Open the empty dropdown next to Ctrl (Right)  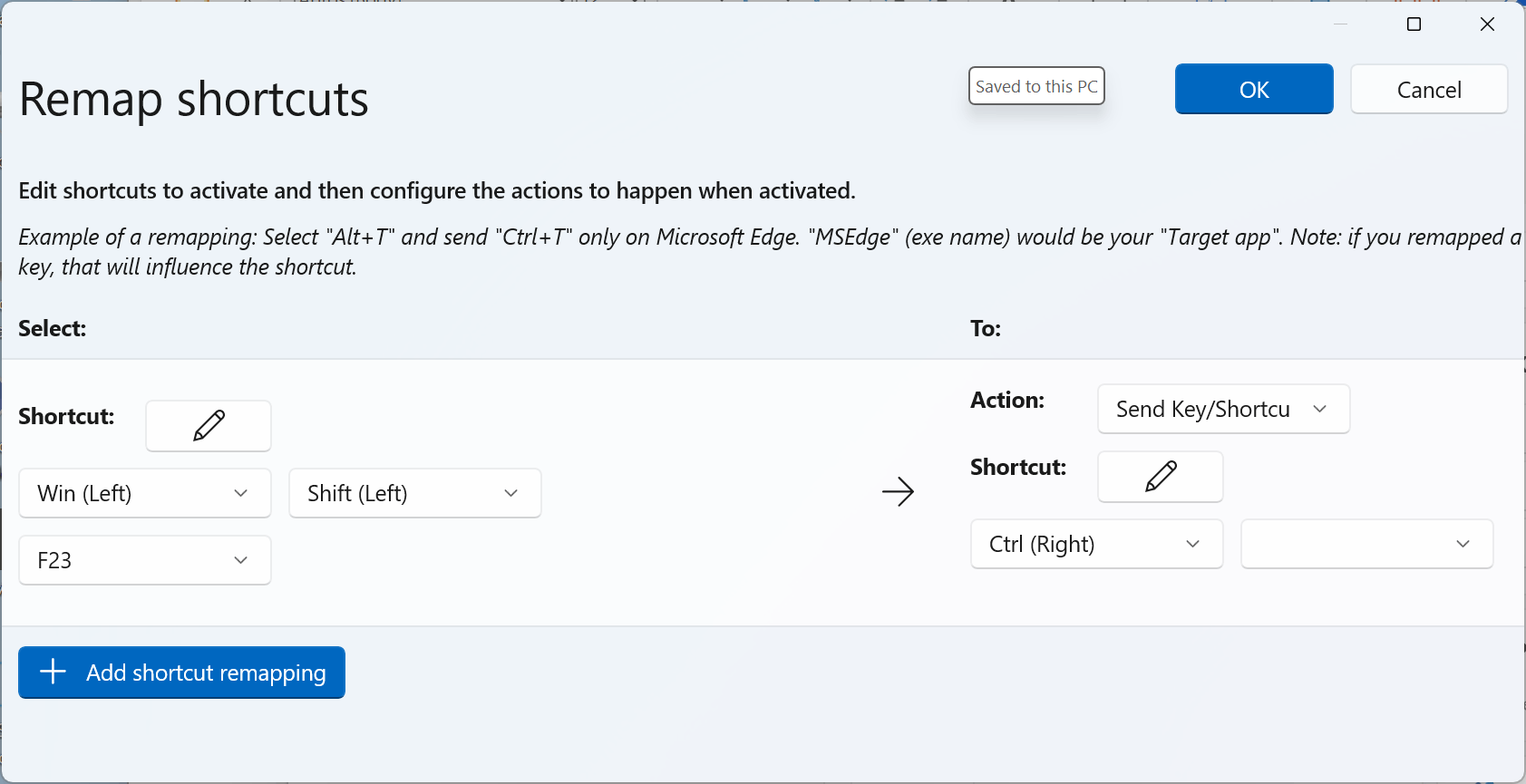(x=1366, y=544)
